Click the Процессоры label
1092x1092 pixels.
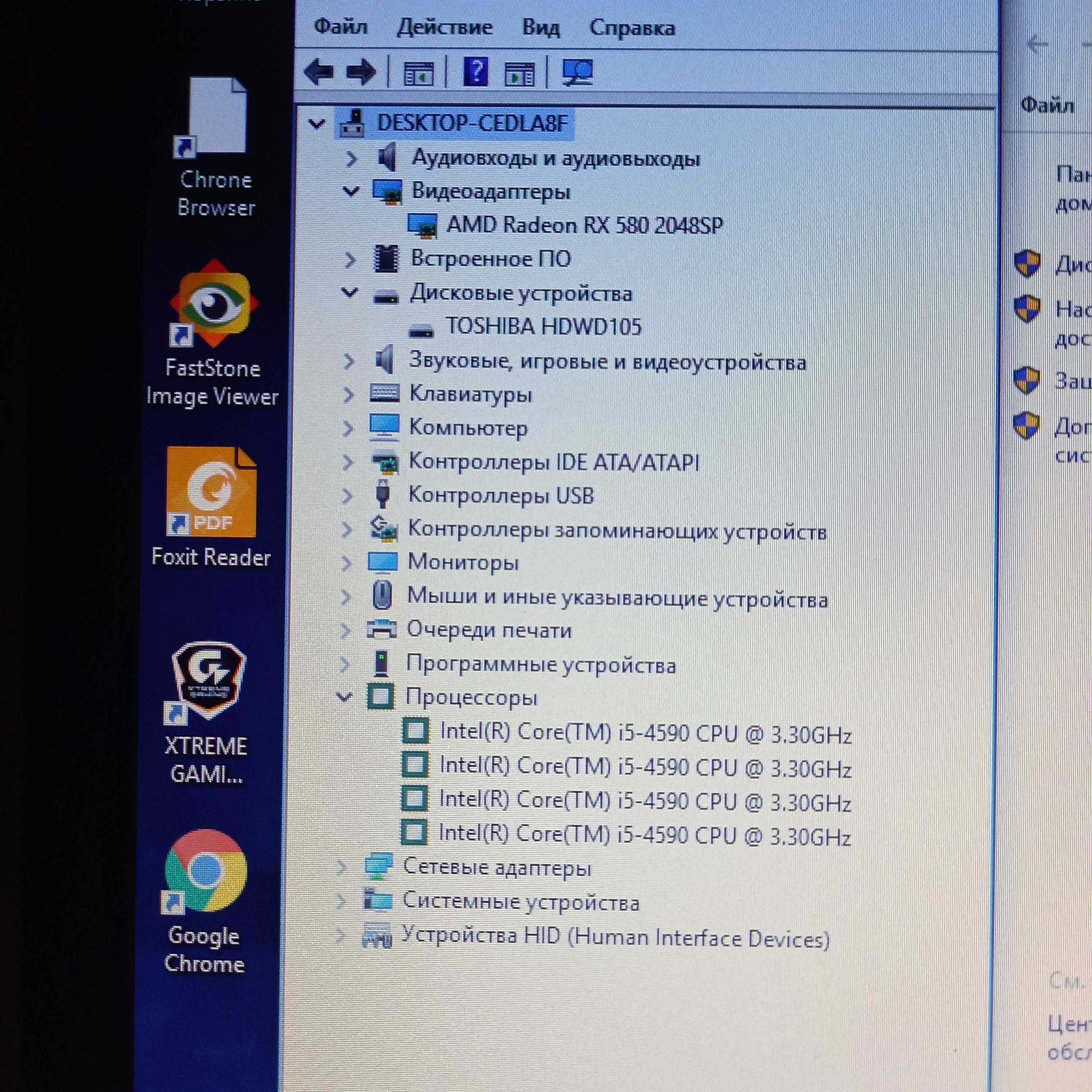(471, 698)
